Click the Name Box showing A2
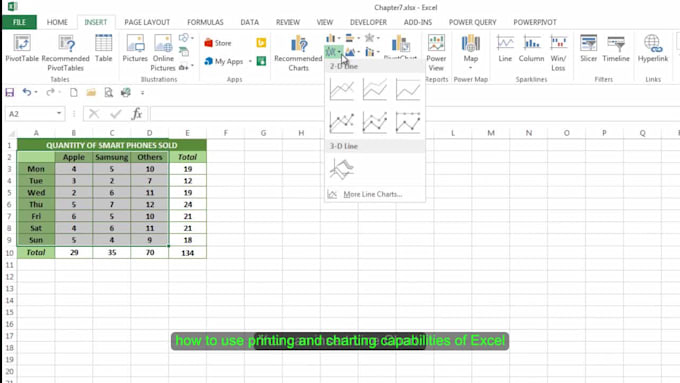 point(35,114)
